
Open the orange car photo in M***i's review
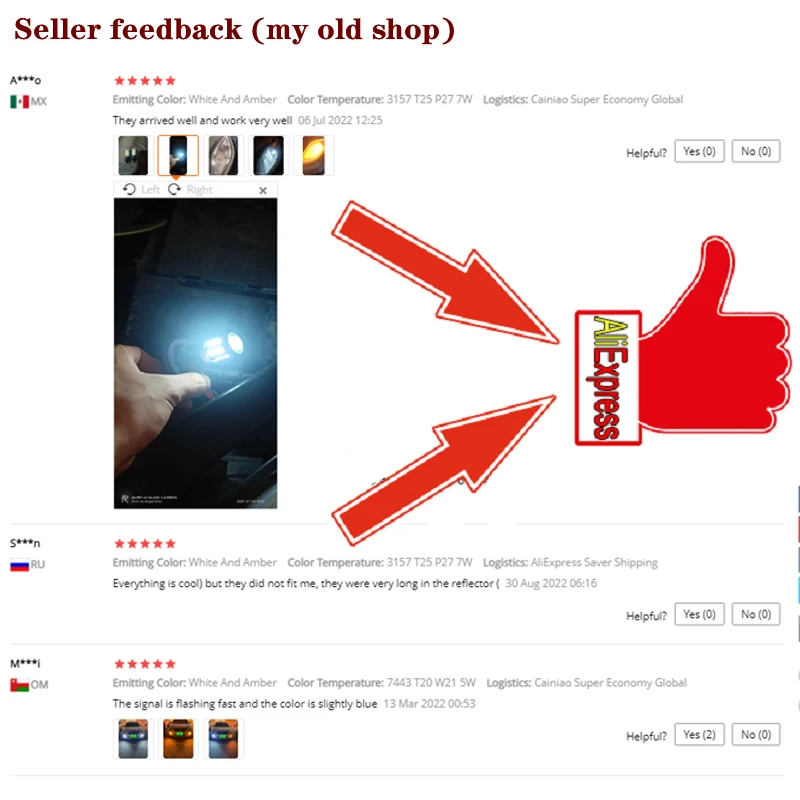[178, 739]
